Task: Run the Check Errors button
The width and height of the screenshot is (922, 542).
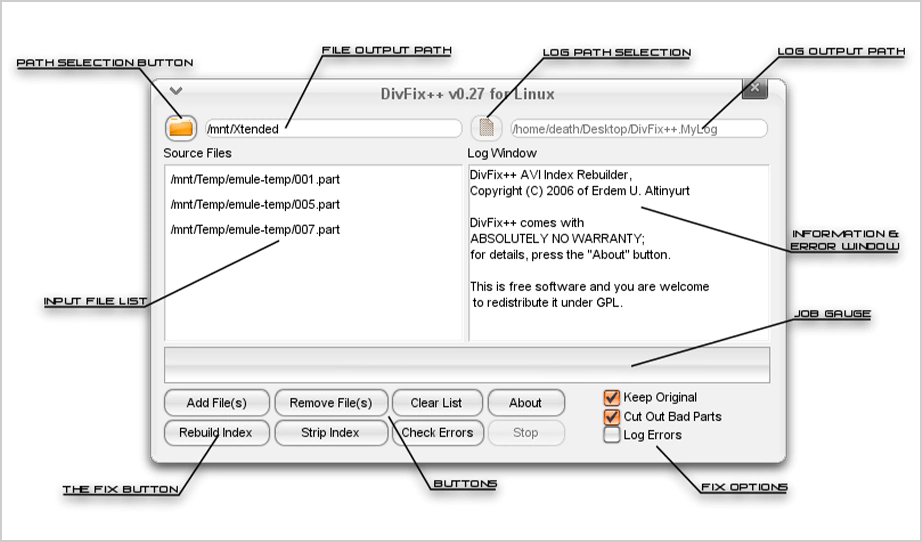Action: coord(437,433)
